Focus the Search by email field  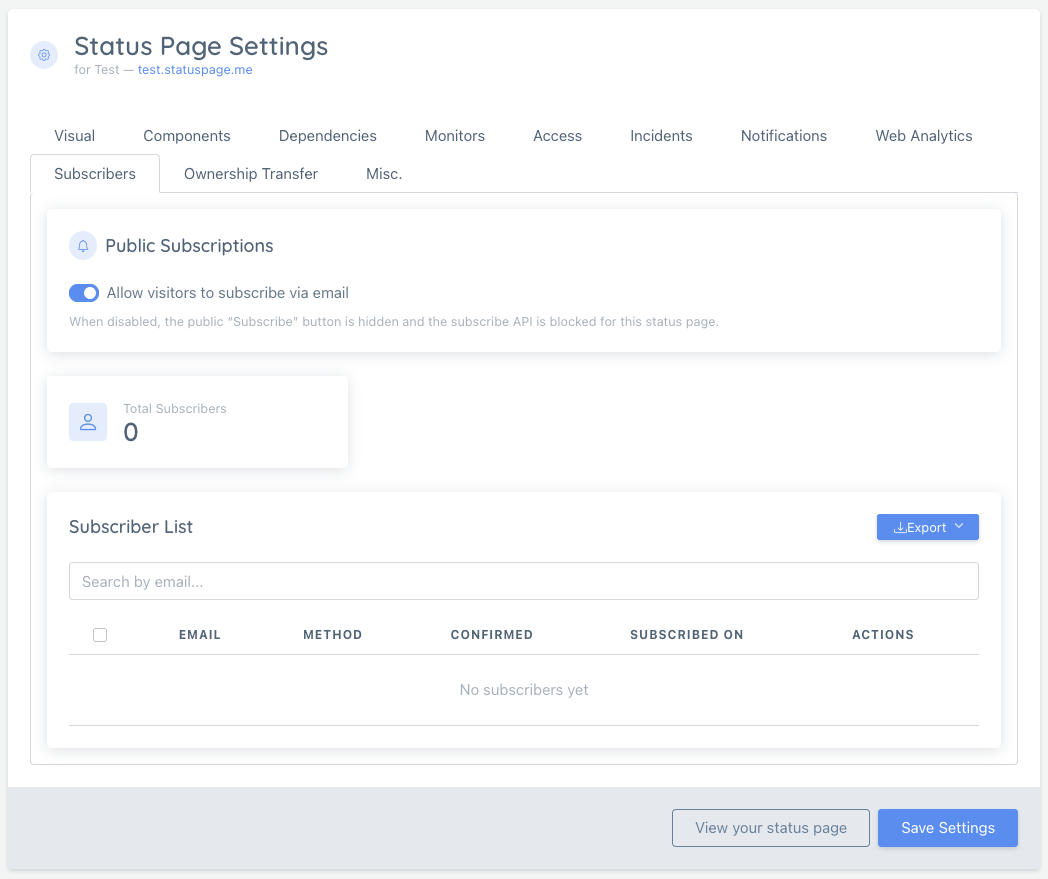pyautogui.click(x=524, y=582)
